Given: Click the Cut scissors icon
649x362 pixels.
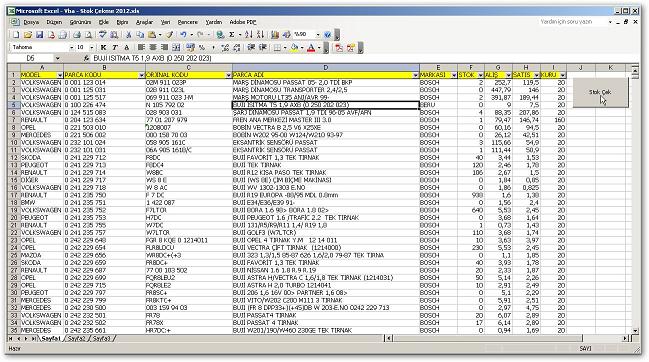Looking at the screenshot, I should click(128, 35).
